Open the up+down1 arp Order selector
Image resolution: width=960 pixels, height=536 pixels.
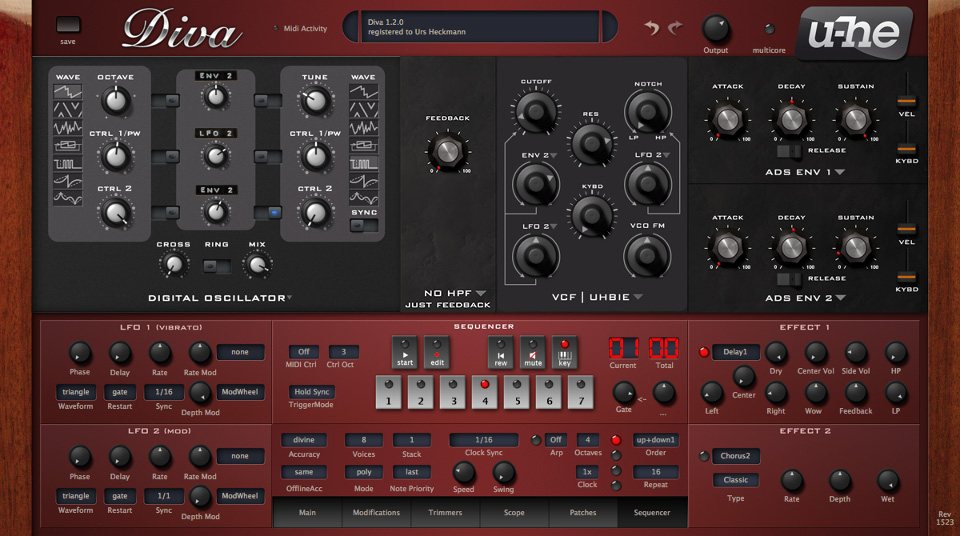(x=655, y=440)
